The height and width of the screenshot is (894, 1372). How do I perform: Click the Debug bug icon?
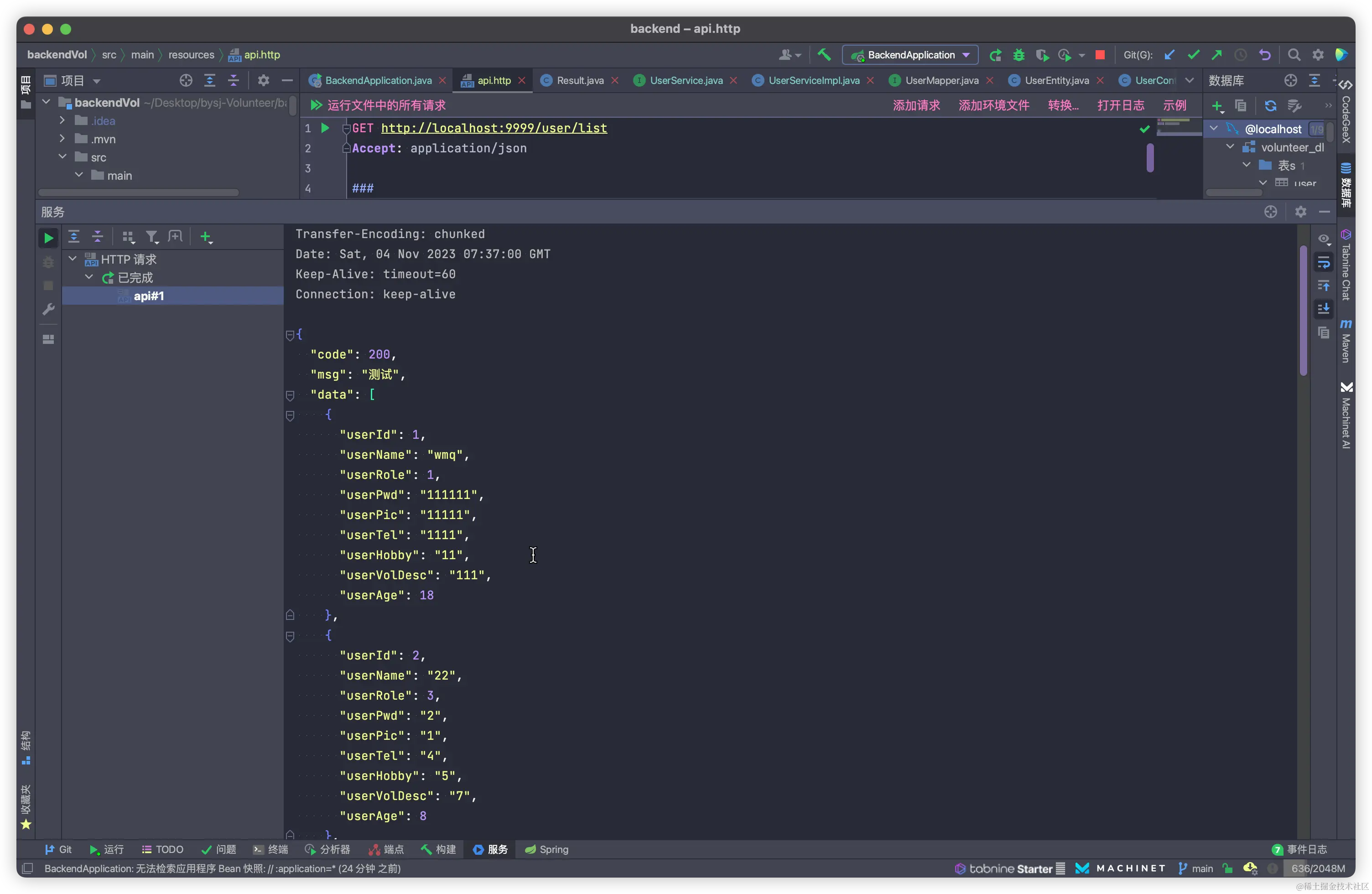coord(1019,55)
